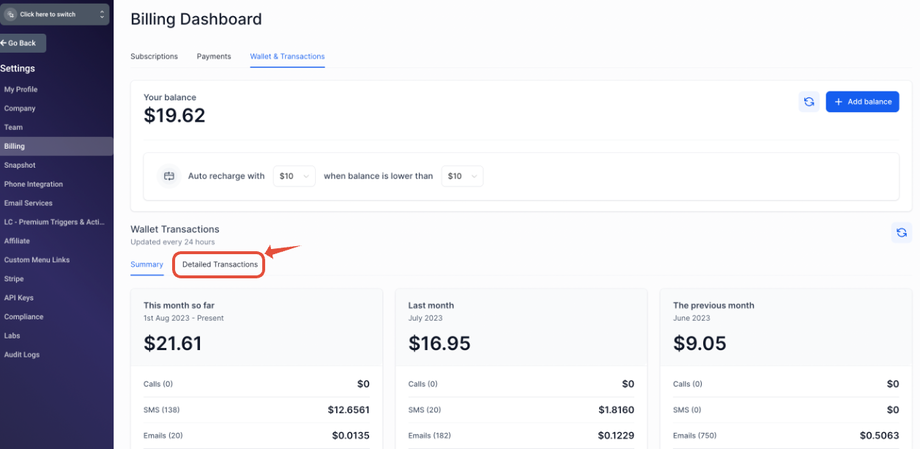Open the auto recharge amount dropdown
This screenshot has height=449, width=920.
coord(294,176)
